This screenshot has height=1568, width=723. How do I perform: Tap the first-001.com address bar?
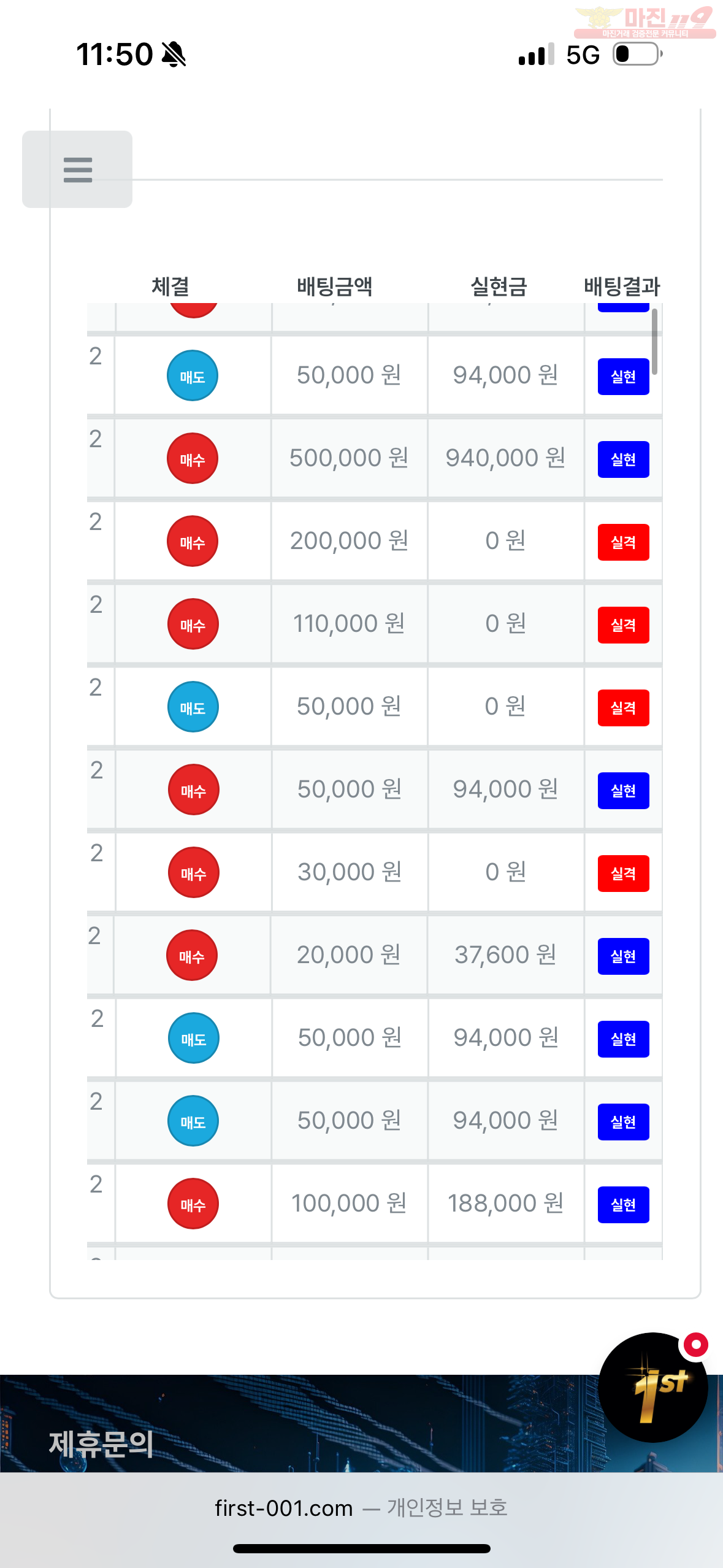[x=361, y=1508]
